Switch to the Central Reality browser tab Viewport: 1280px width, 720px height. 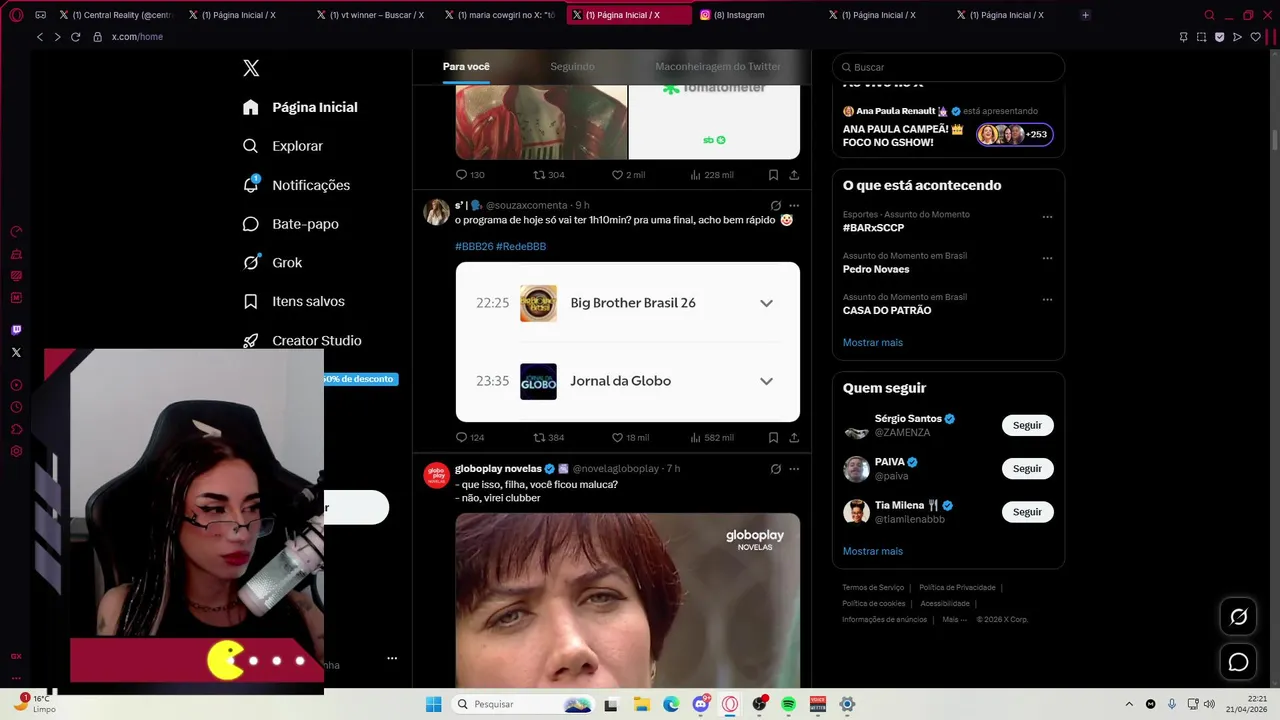click(115, 15)
